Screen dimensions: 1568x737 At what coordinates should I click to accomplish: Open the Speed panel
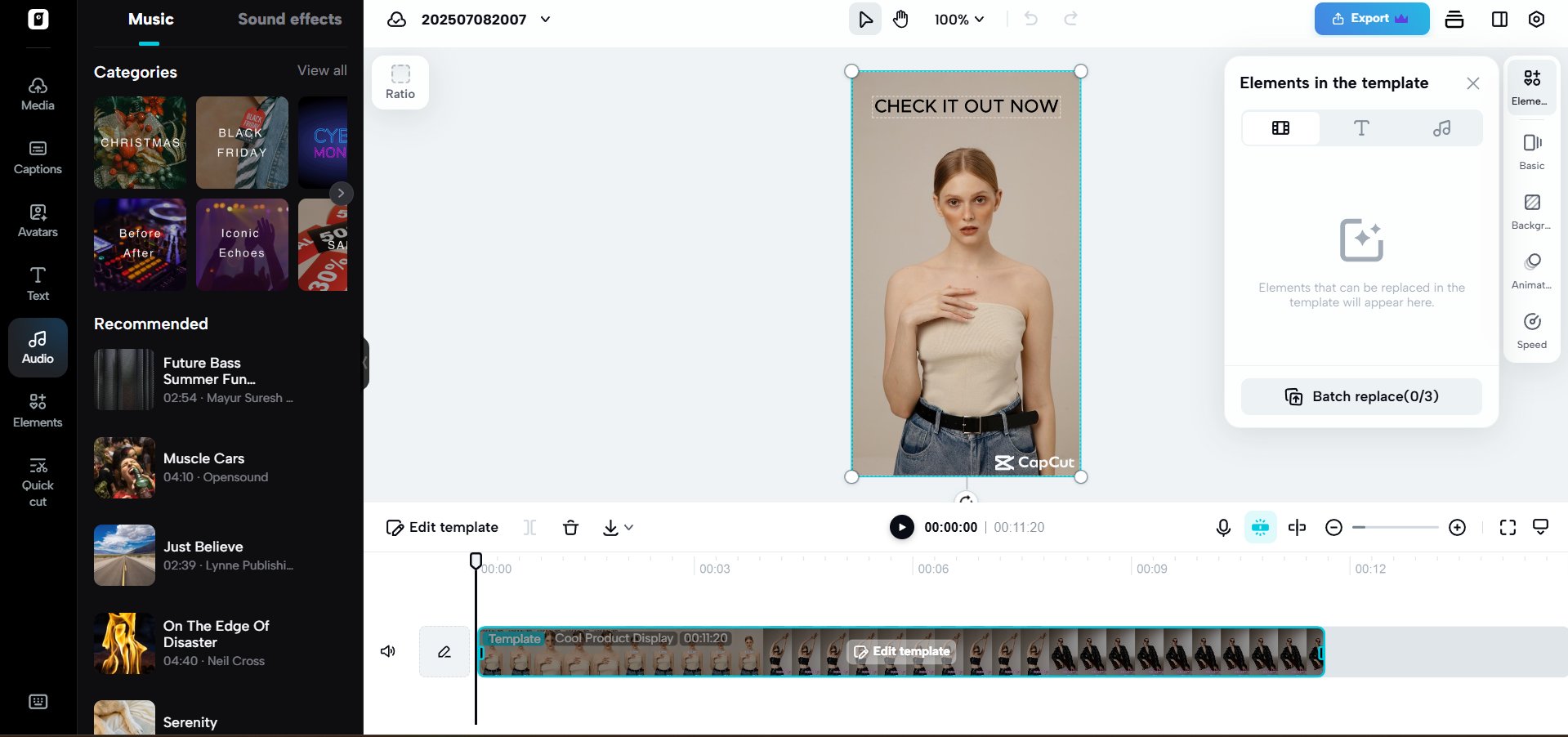pos(1531,329)
